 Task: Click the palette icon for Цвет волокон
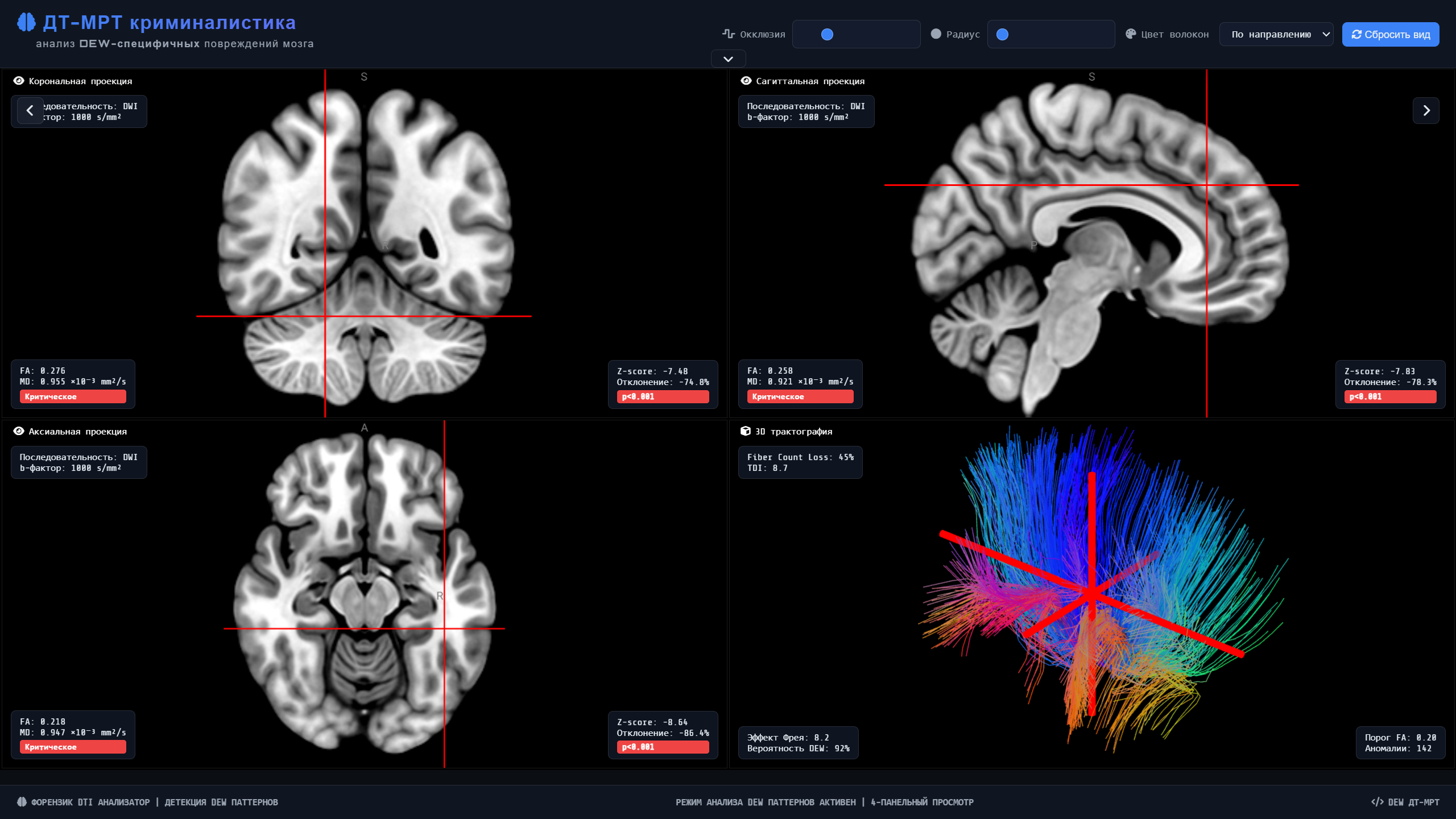[1131, 34]
